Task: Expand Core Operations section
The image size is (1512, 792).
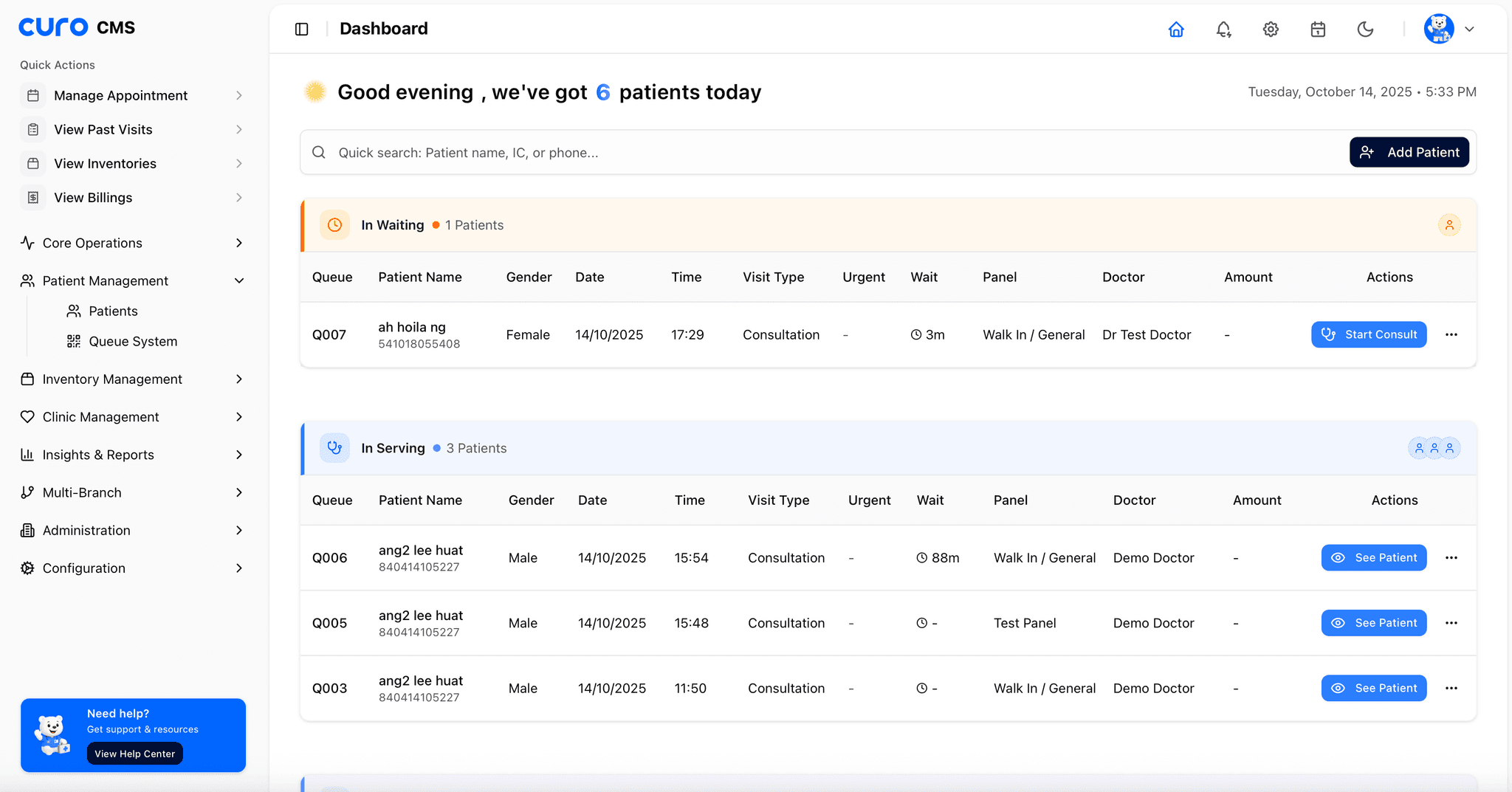Action: [x=133, y=243]
